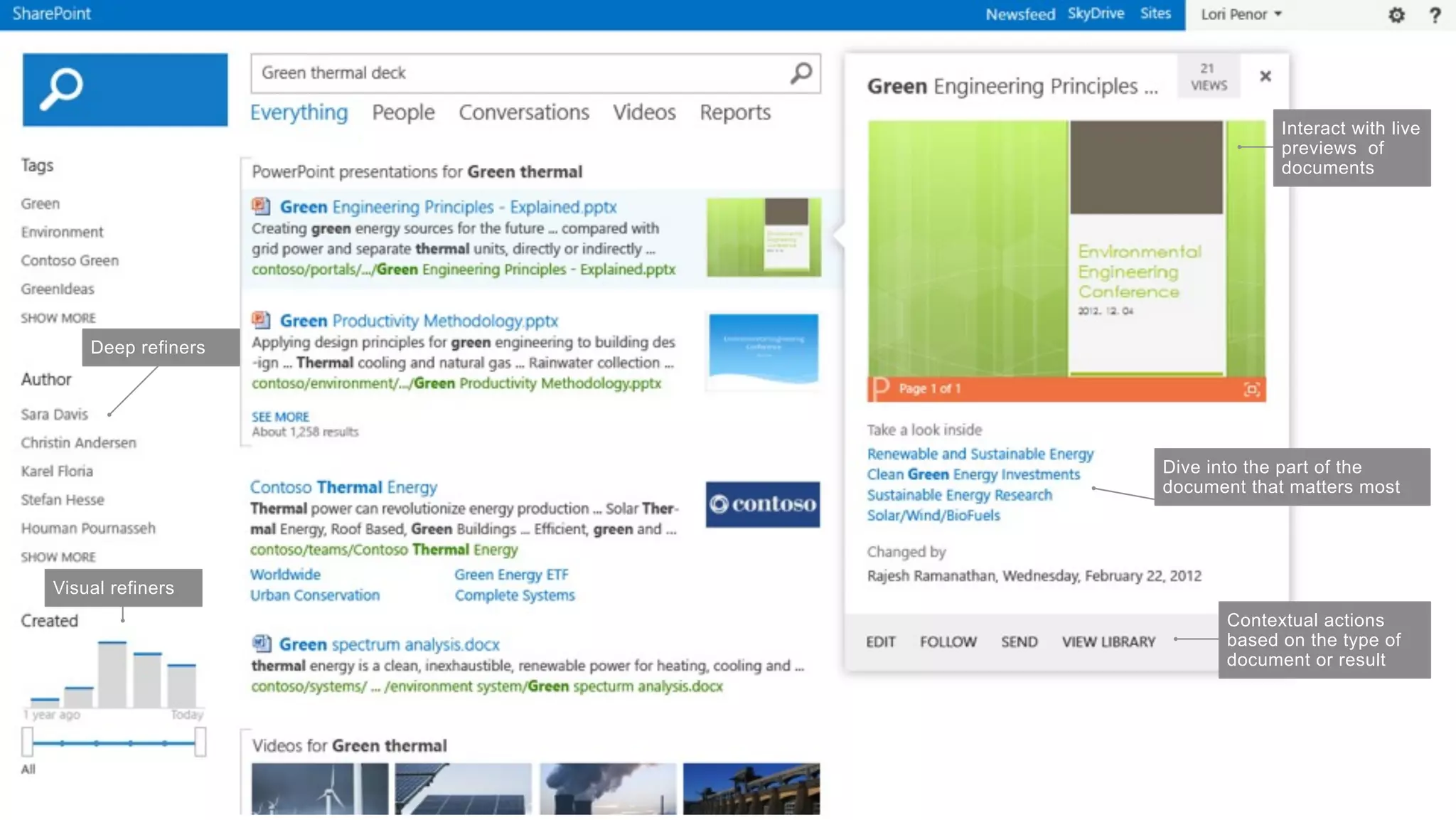The height and width of the screenshot is (820, 1456).
Task: Click the contoso logo thumbnail
Action: point(763,504)
